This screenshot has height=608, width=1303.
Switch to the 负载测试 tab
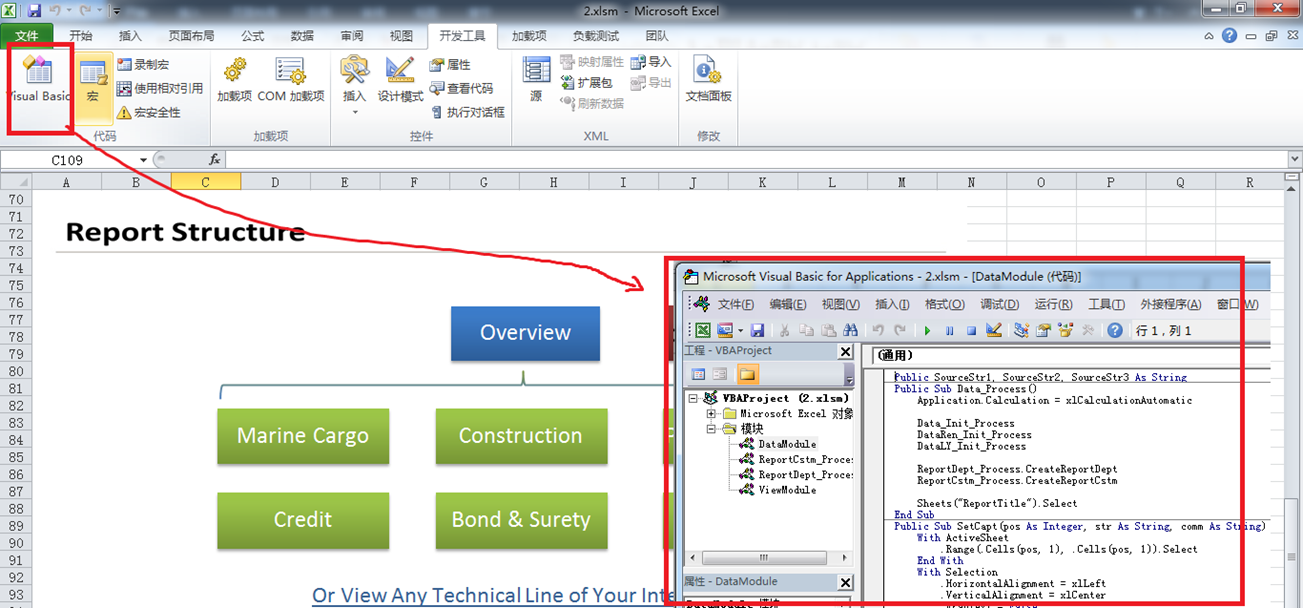(x=596, y=36)
